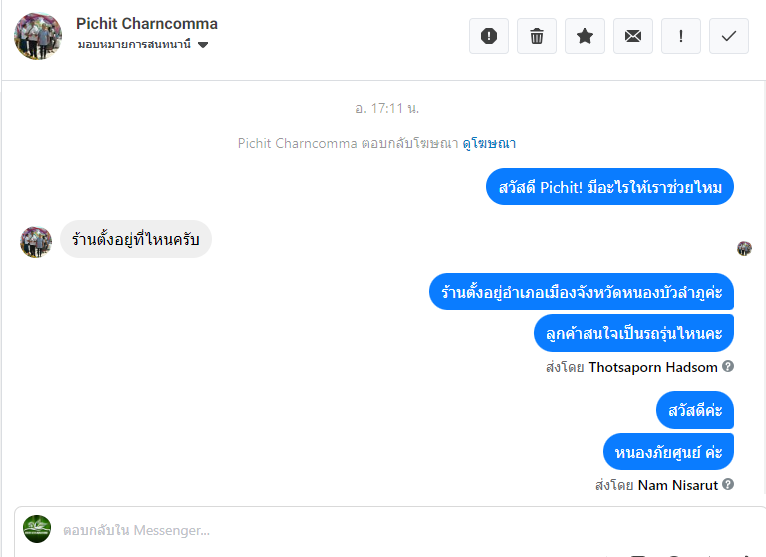
Task: Mark conversation unread via the envelope icon
Action: pyautogui.click(x=633, y=36)
